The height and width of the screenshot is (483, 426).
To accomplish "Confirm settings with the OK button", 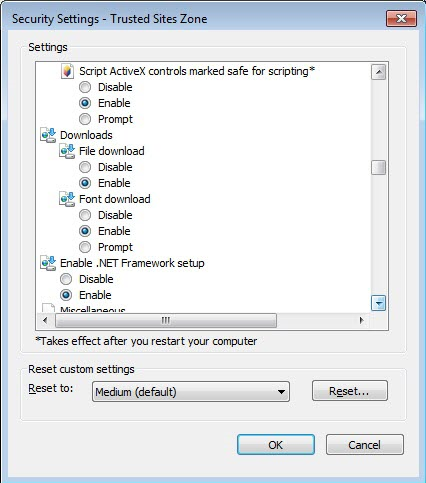I will pos(276,445).
